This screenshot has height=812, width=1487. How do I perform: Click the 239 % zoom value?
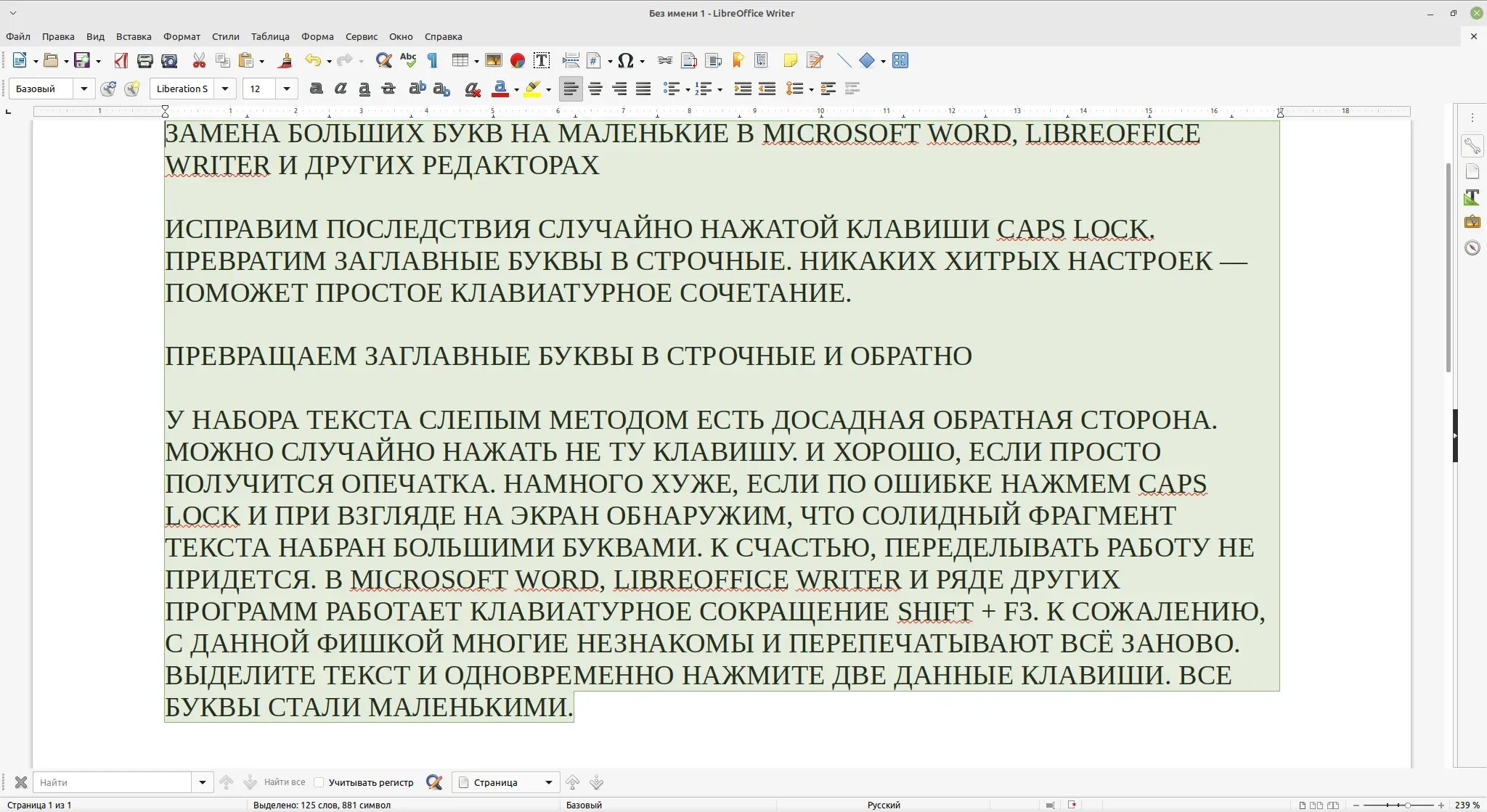tap(1467, 805)
